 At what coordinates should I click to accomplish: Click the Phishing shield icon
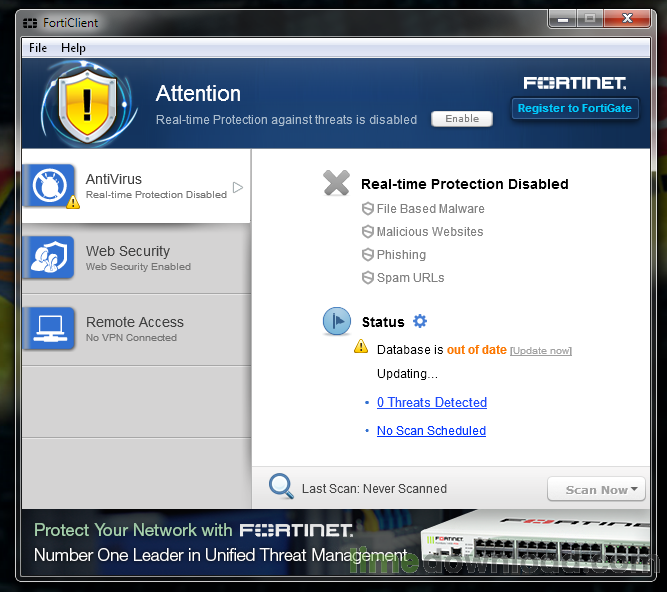pos(368,255)
